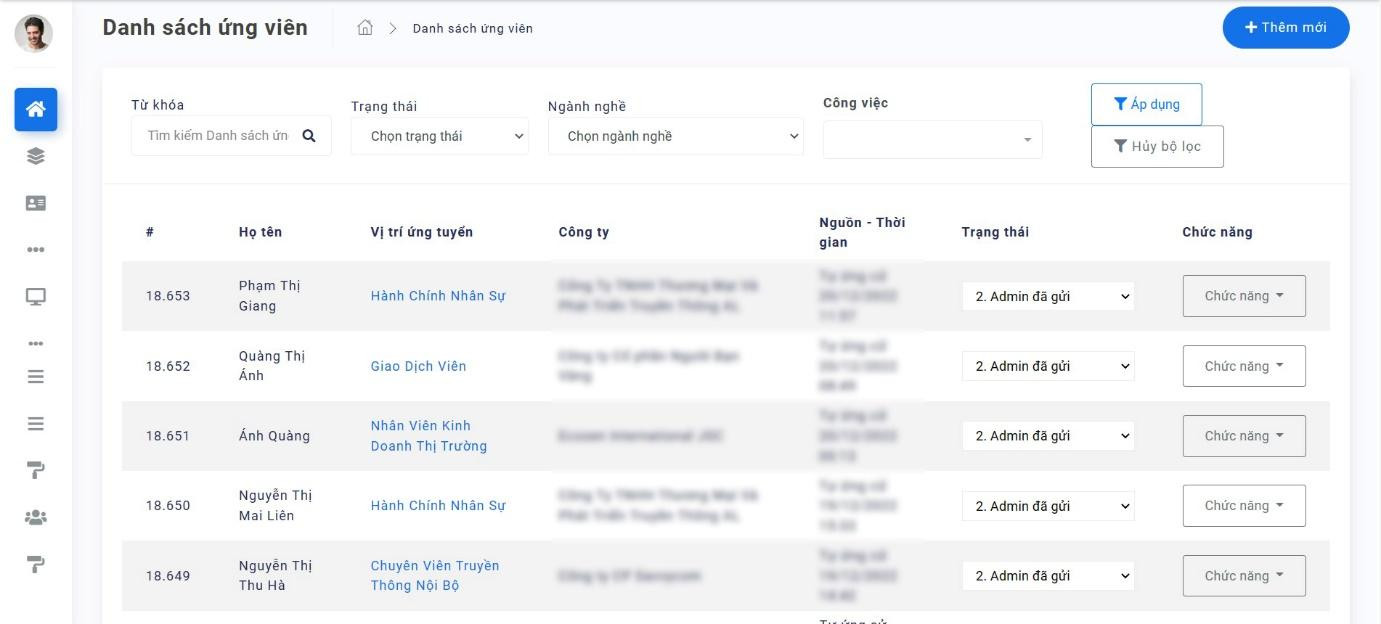Change status dropdown for Phạm Thị Giang

click(1048, 296)
